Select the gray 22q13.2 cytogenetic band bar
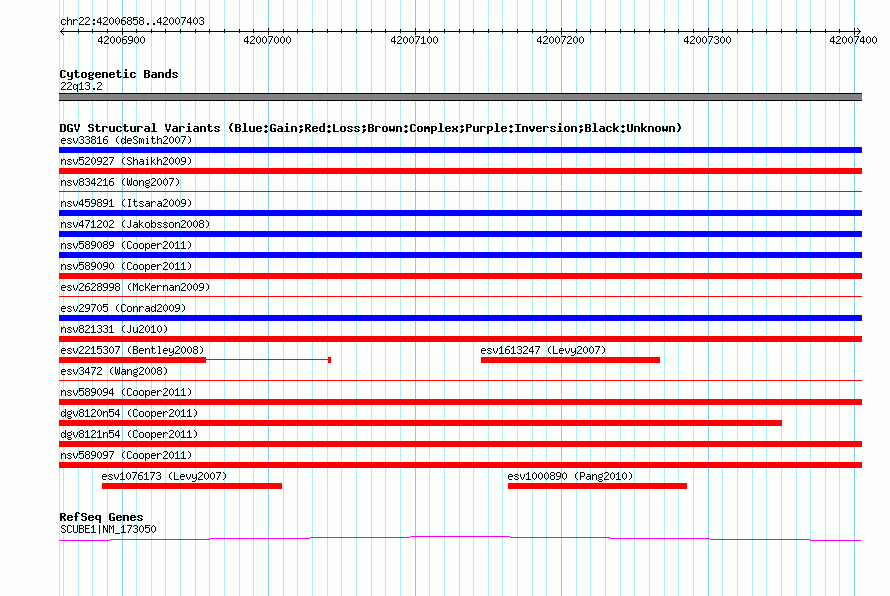890x596 pixels. (x=460, y=97)
